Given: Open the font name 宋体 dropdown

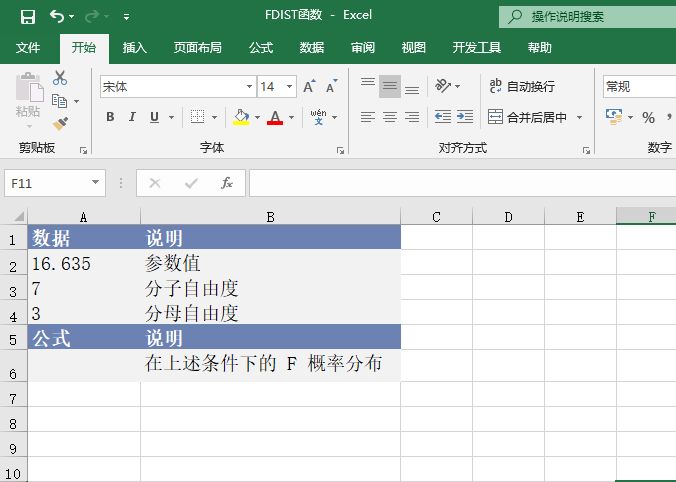Looking at the screenshot, I should click(249, 87).
